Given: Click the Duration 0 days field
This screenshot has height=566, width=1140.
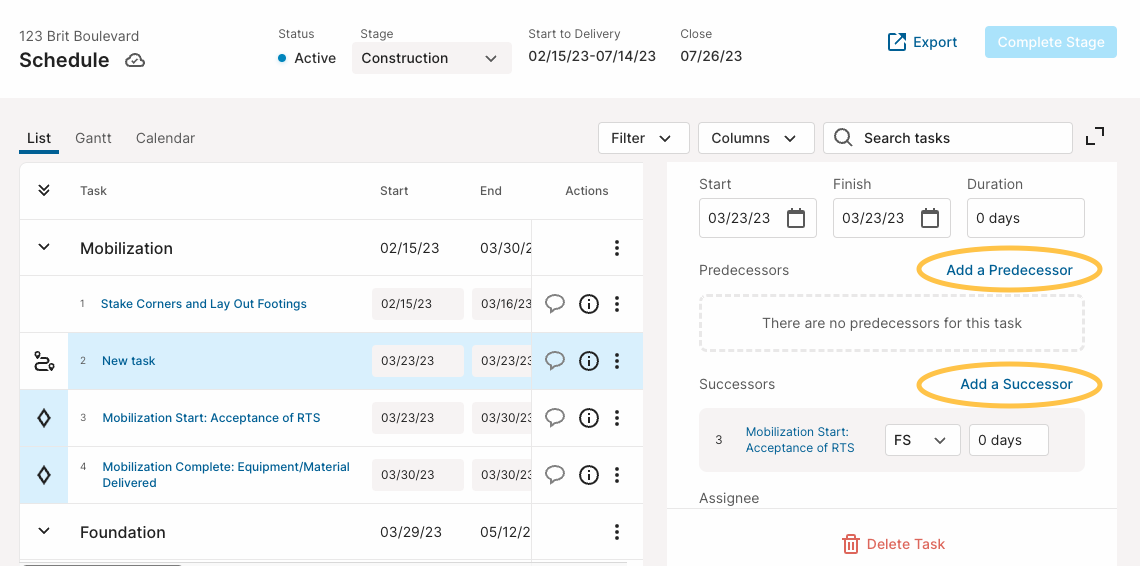Looking at the screenshot, I should click(1025, 218).
